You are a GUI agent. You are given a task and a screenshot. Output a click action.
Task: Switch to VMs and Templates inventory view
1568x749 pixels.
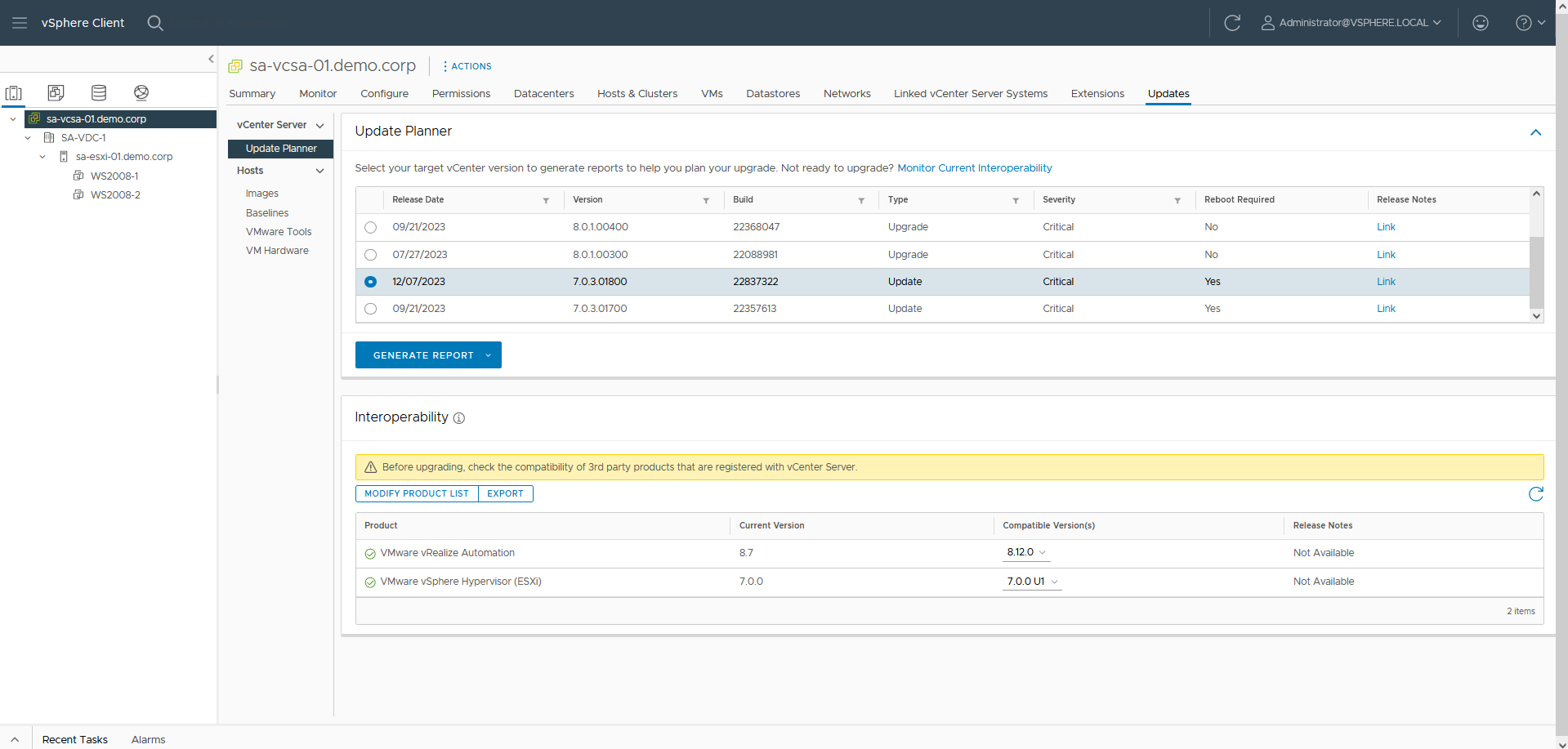coord(56,92)
